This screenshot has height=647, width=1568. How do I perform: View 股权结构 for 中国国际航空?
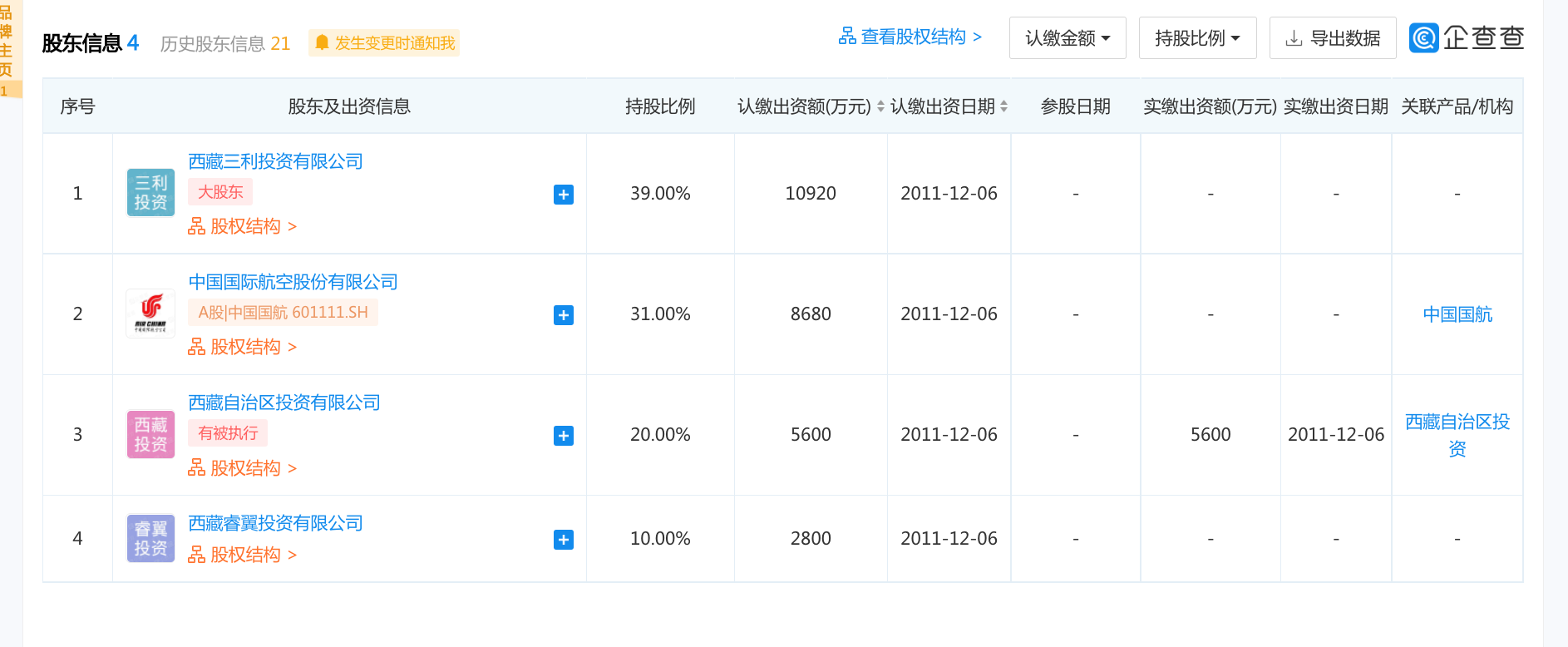[242, 347]
